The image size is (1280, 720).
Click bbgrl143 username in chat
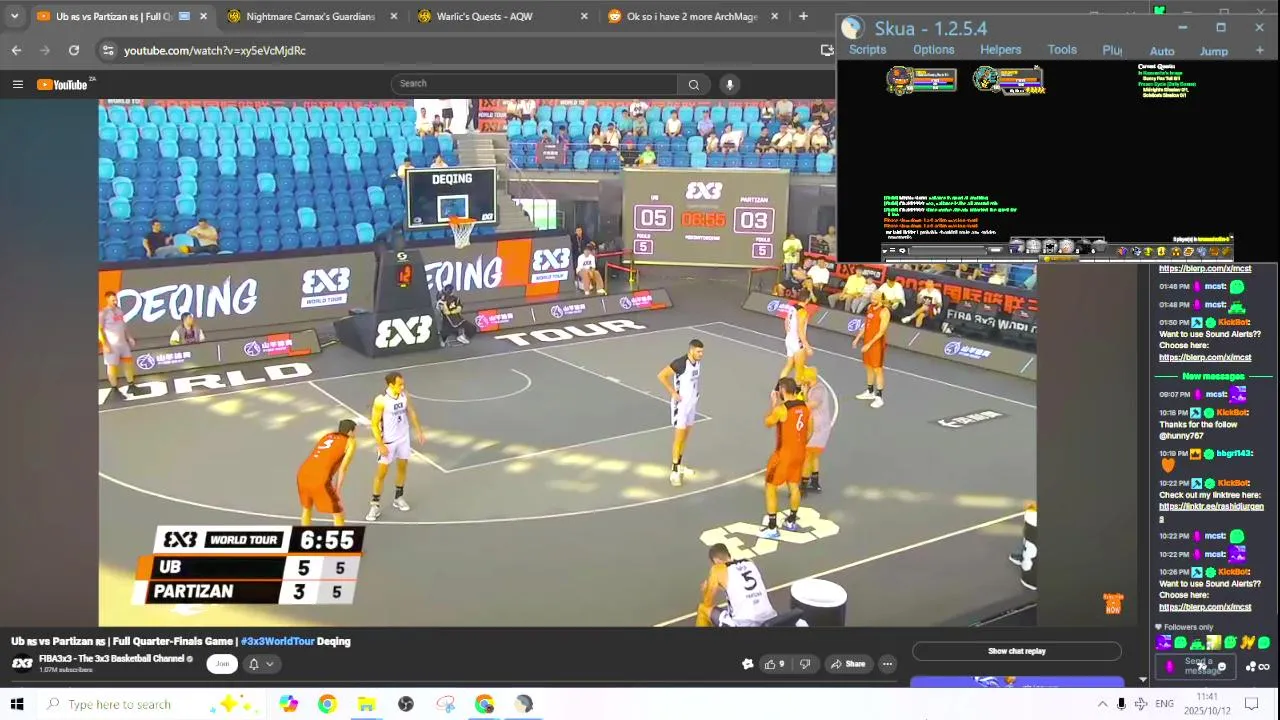point(1234,454)
